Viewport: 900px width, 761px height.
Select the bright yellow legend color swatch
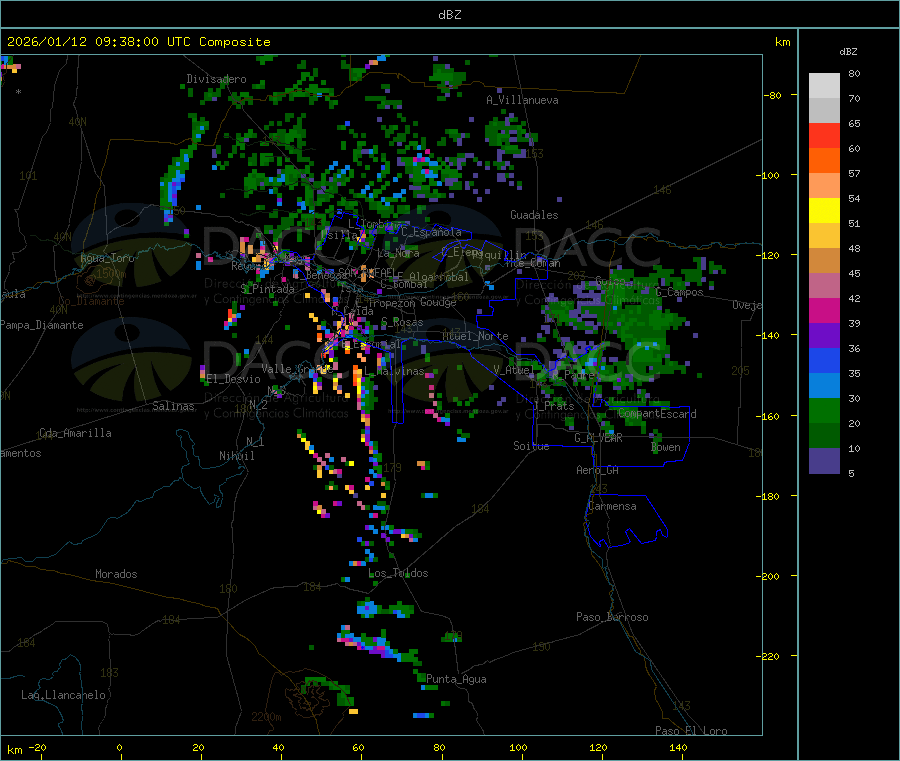pos(824,210)
